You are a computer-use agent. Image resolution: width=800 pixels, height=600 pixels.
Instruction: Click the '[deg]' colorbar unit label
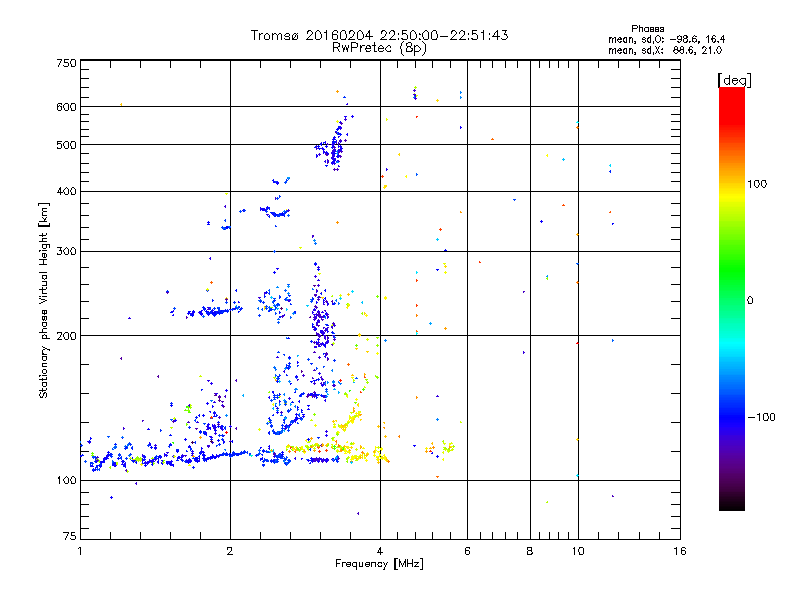coord(734,80)
